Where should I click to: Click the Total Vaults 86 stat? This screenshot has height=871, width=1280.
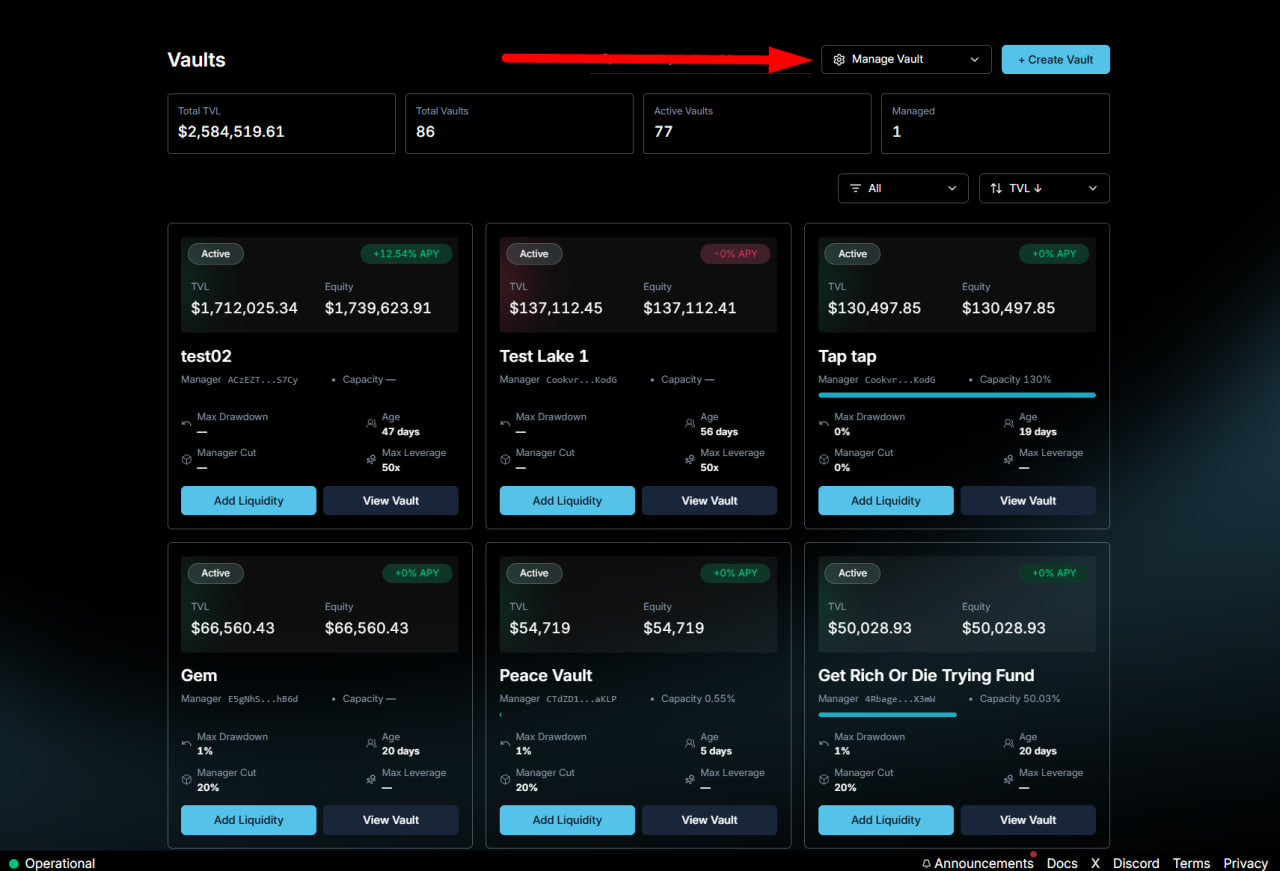pos(519,124)
